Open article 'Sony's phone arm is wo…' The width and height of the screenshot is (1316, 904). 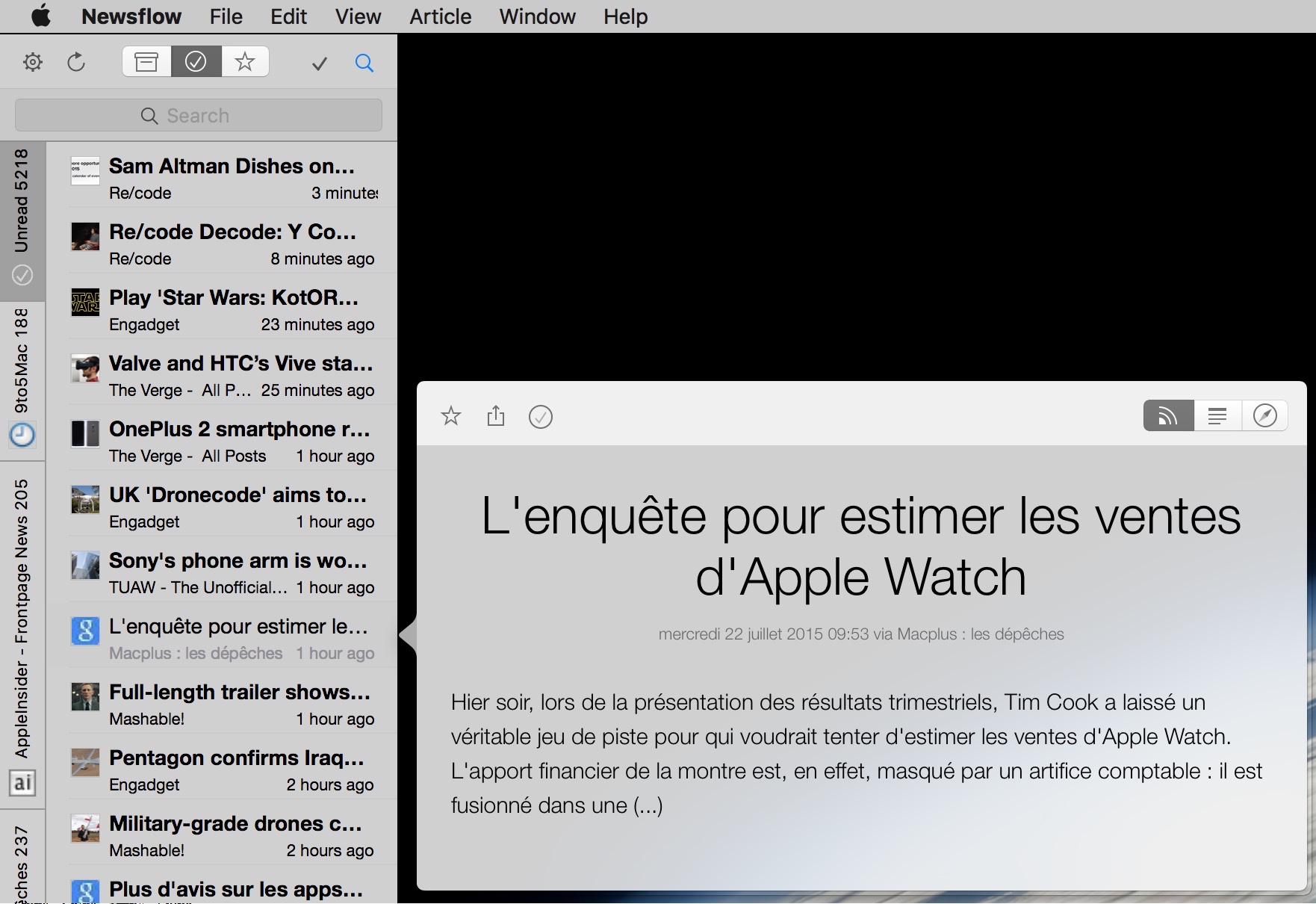222,569
